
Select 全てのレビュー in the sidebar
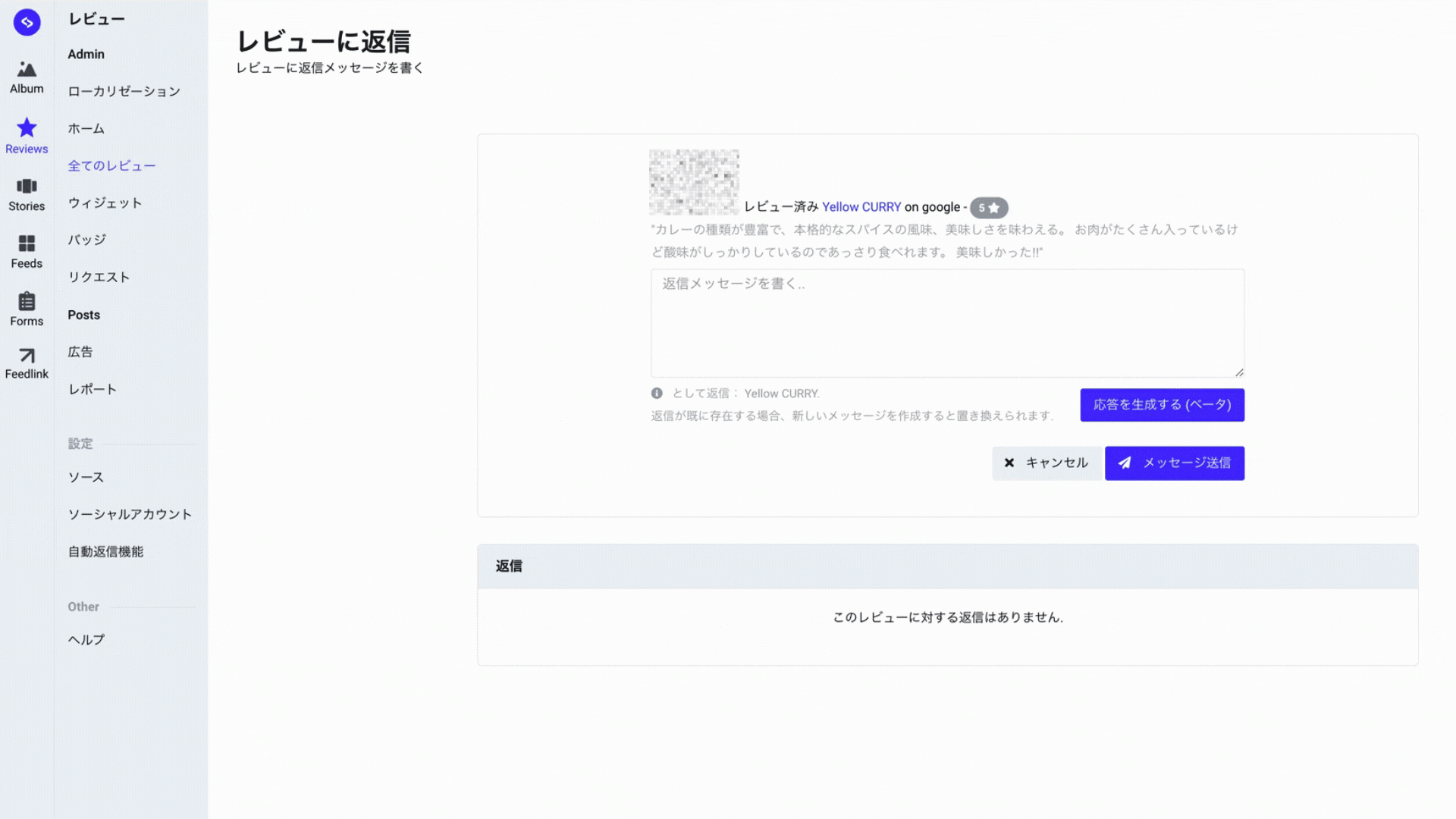tap(112, 165)
